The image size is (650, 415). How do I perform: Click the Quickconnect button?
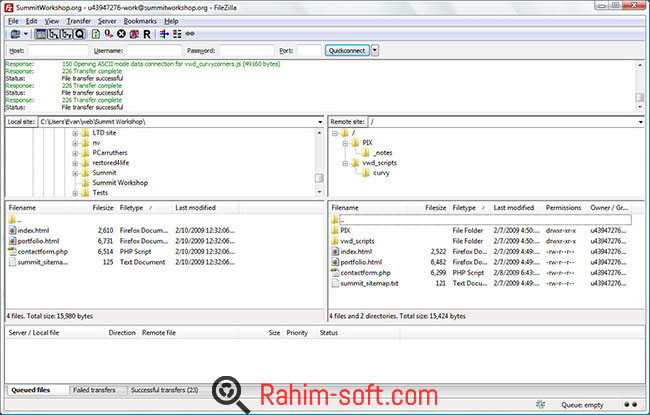tap(347, 51)
